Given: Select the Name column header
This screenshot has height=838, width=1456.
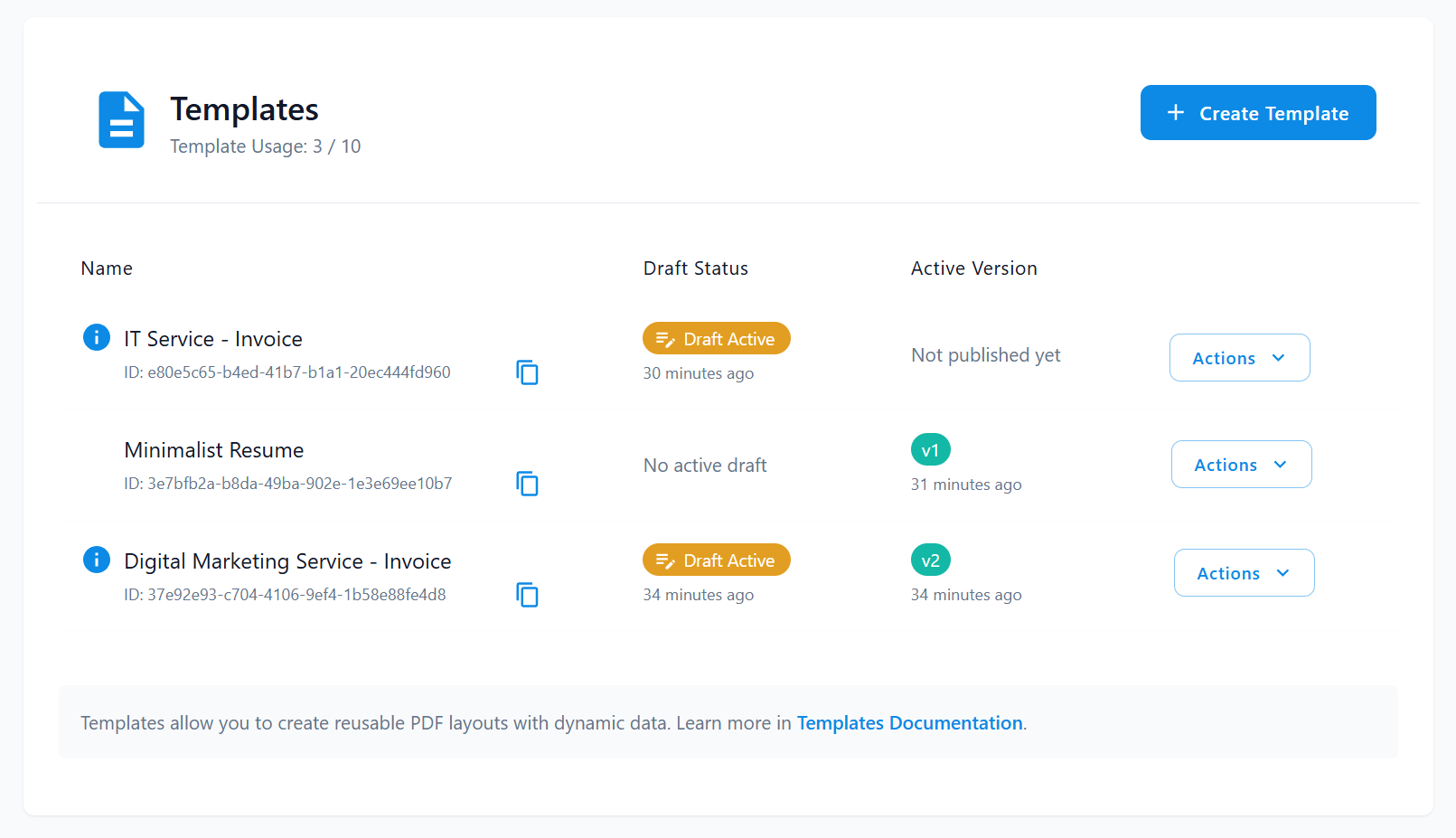Looking at the screenshot, I should [x=106, y=268].
